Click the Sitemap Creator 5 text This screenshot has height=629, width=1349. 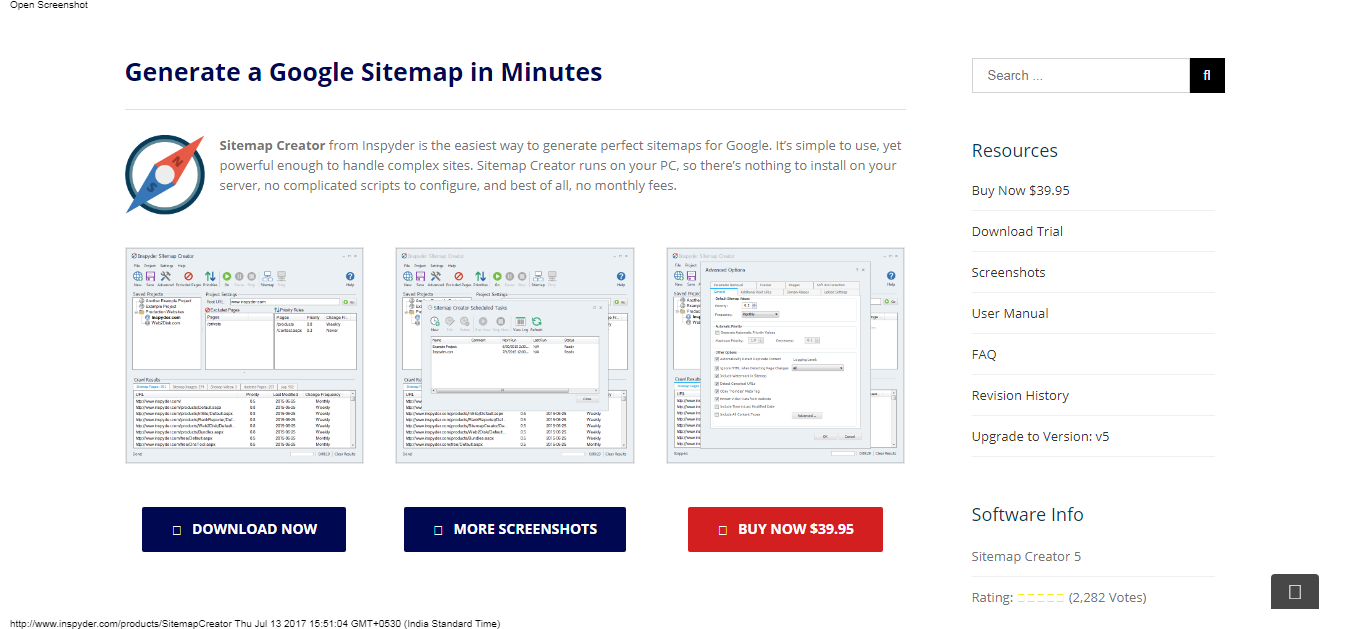click(x=1026, y=556)
